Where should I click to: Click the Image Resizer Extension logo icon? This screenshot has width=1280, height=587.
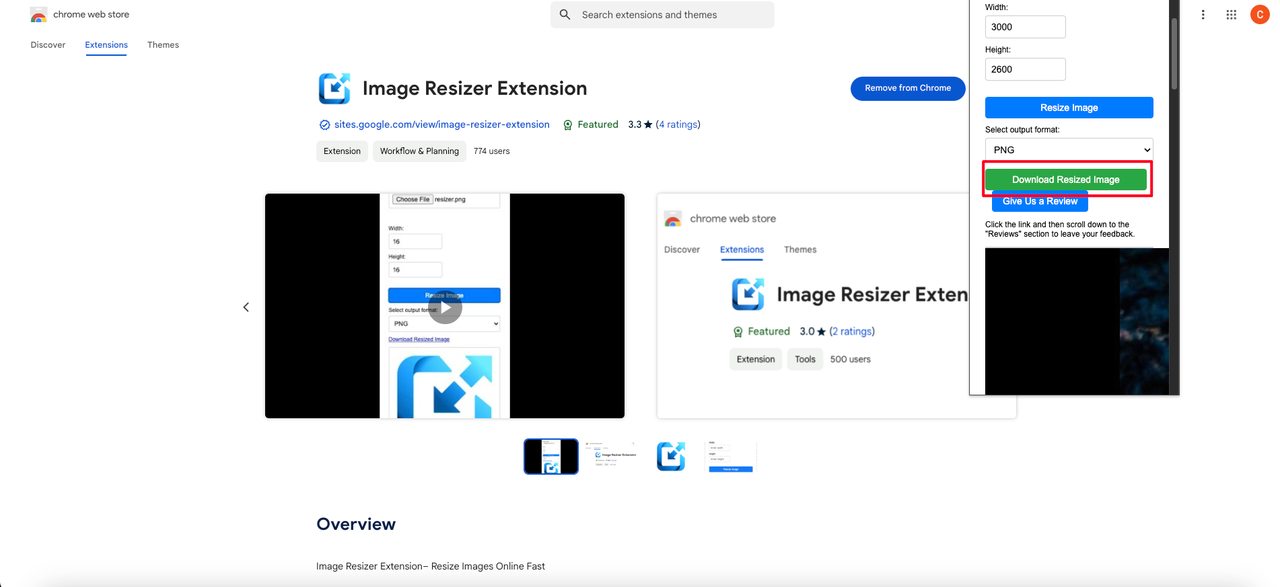pyautogui.click(x=334, y=88)
